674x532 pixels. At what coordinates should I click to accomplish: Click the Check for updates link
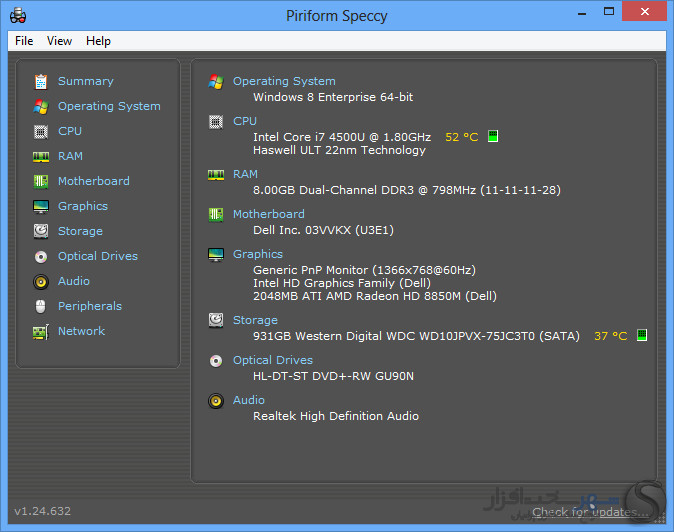click(589, 512)
